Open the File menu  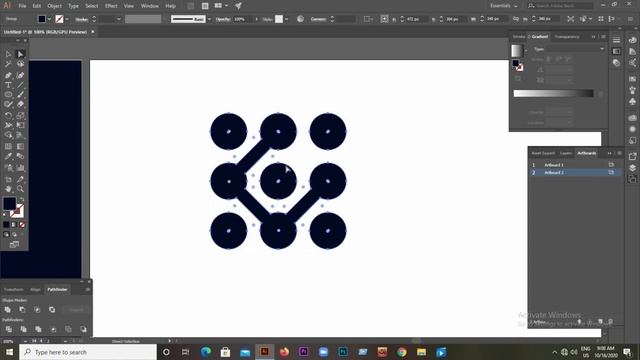point(22,6)
